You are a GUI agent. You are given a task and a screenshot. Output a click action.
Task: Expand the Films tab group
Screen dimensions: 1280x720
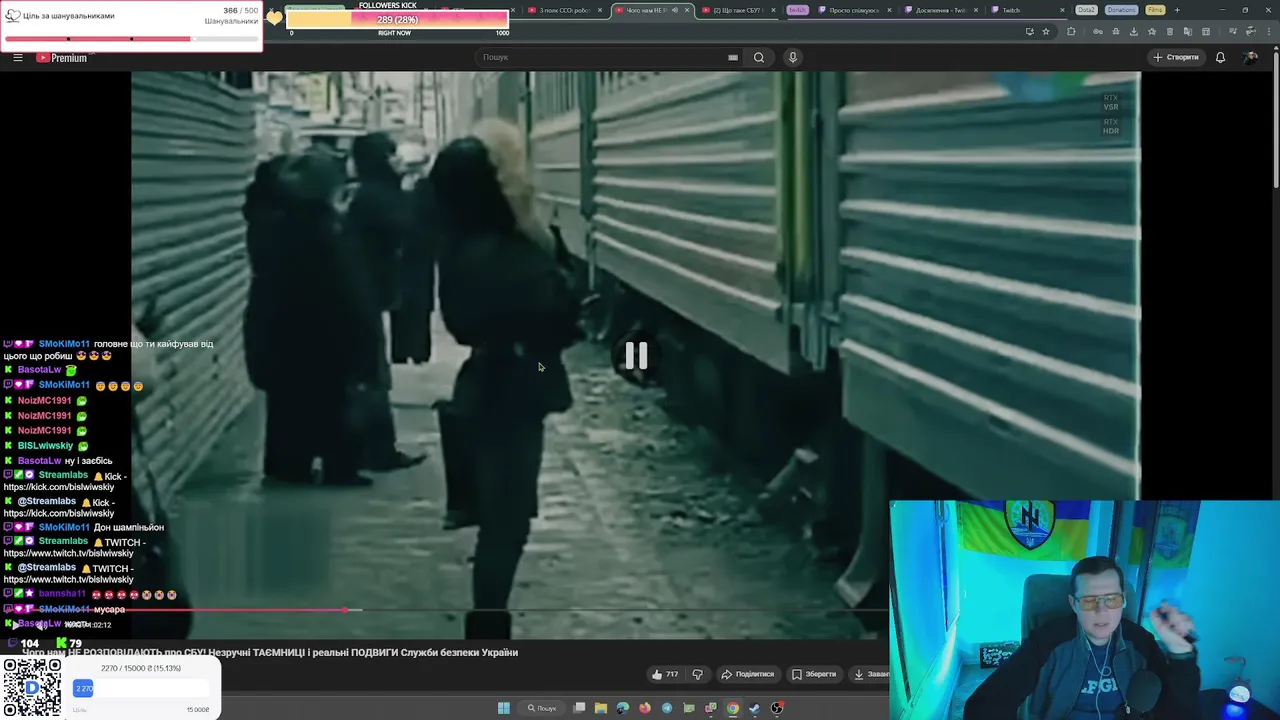[1155, 10]
